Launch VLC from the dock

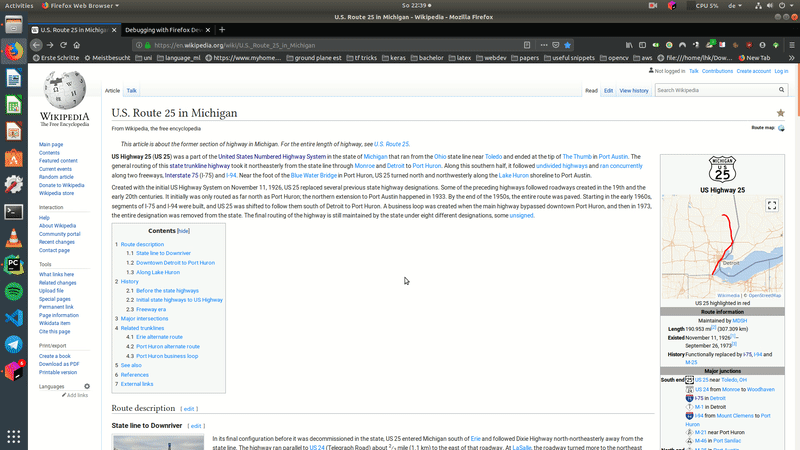pos(14,238)
